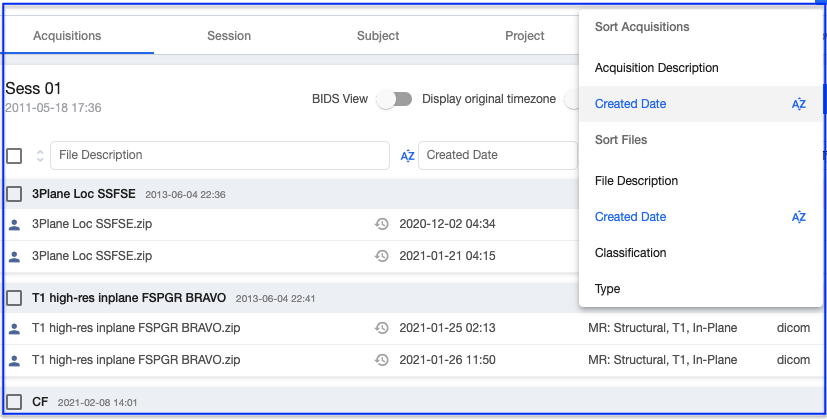Click user icon beside first 3Plane Loc SSFSE.zip
This screenshot has width=827, height=419.
click(x=15, y=224)
